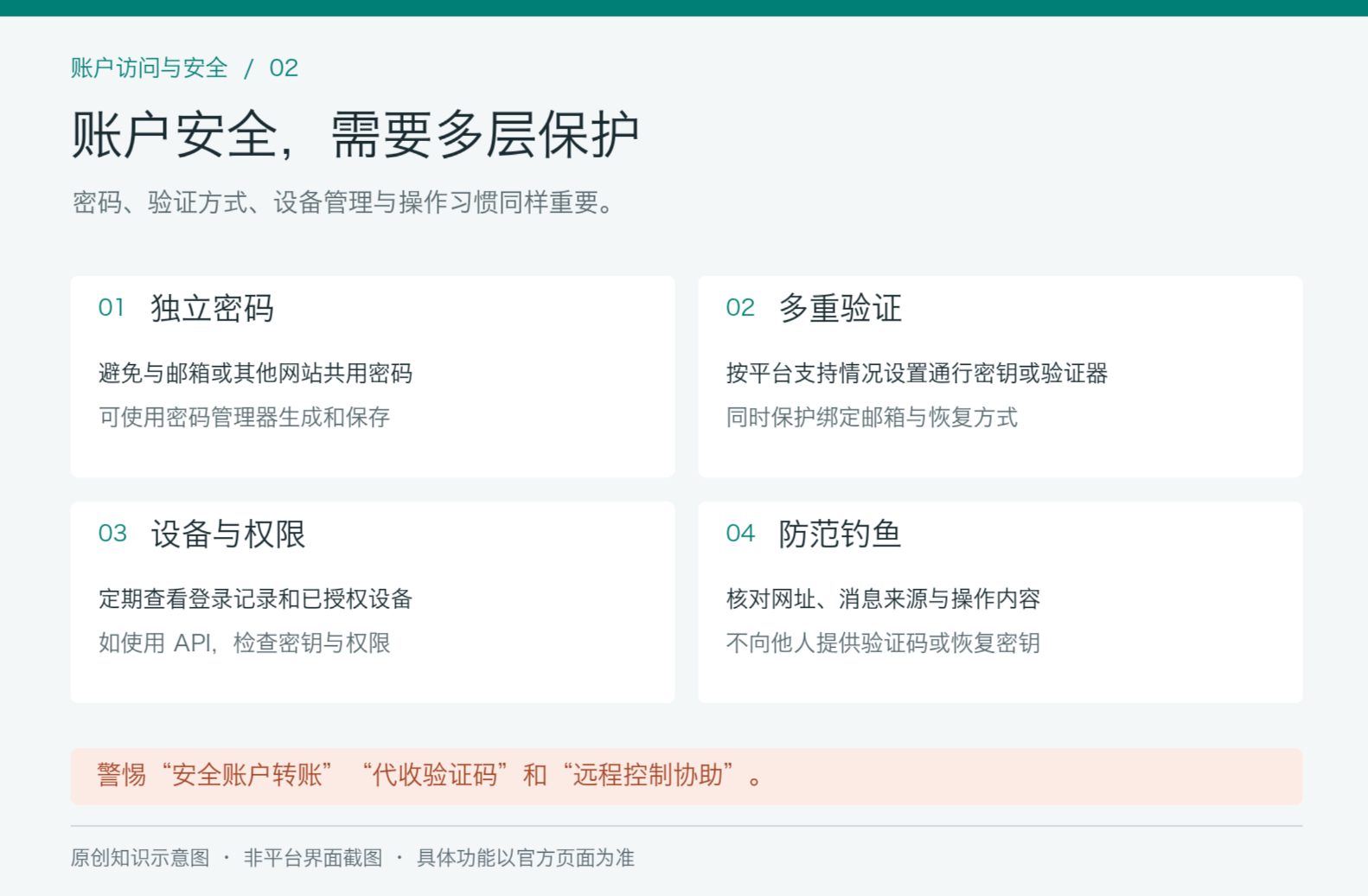Viewport: 1368px width, 896px height.
Task: Click the line "按平台支持情况设置通行密钥或验证器"
Action: (917, 373)
